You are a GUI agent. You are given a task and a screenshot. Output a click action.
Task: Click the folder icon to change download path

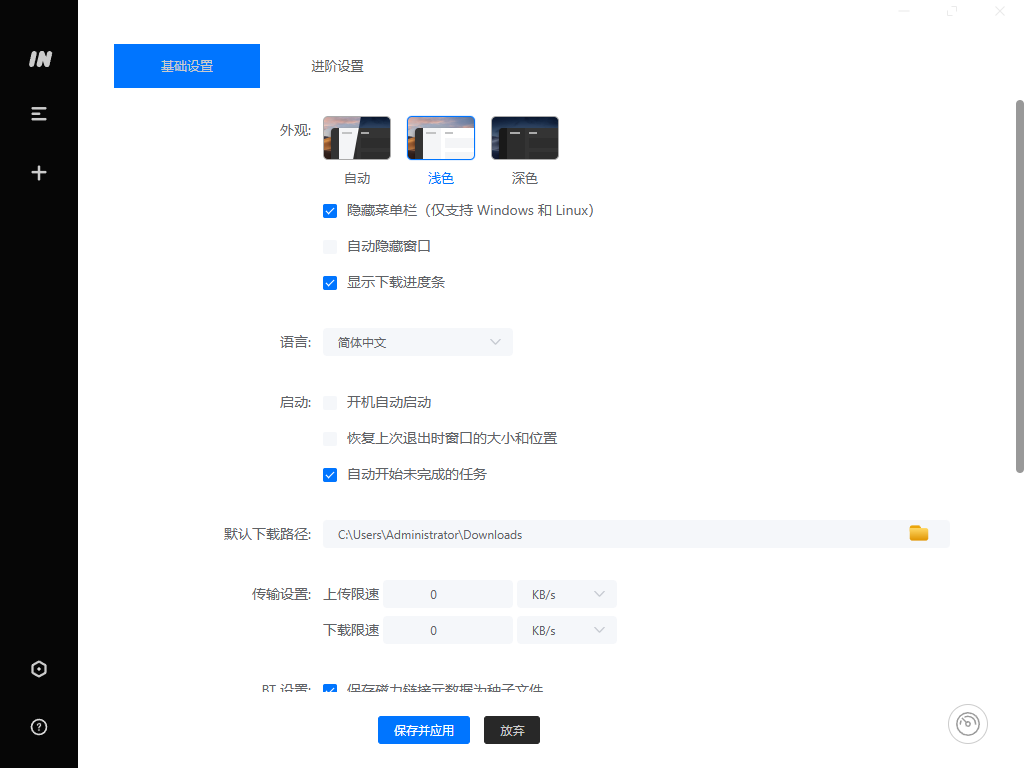pos(919,533)
